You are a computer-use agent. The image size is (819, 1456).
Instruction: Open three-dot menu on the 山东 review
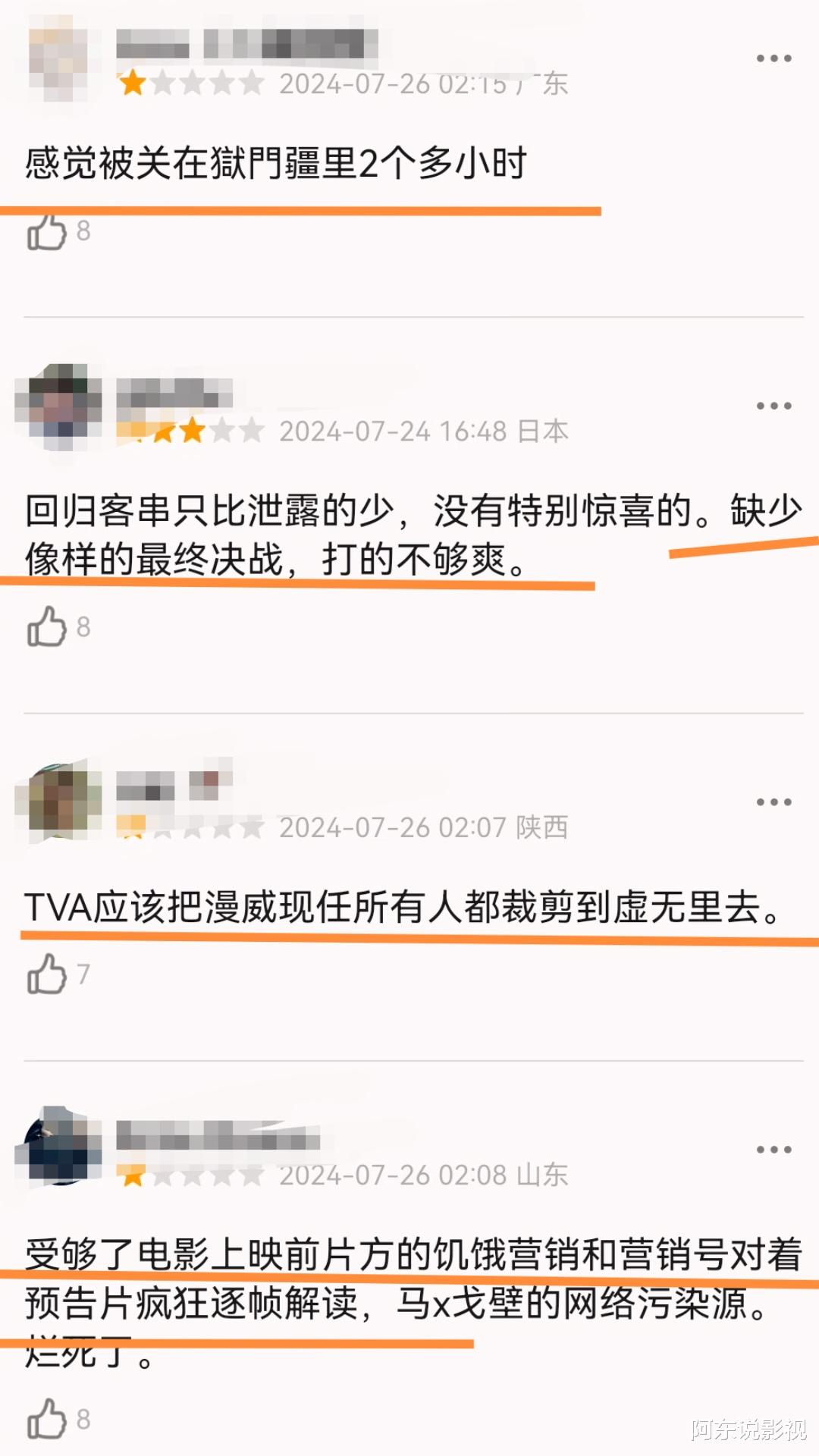773,1150
